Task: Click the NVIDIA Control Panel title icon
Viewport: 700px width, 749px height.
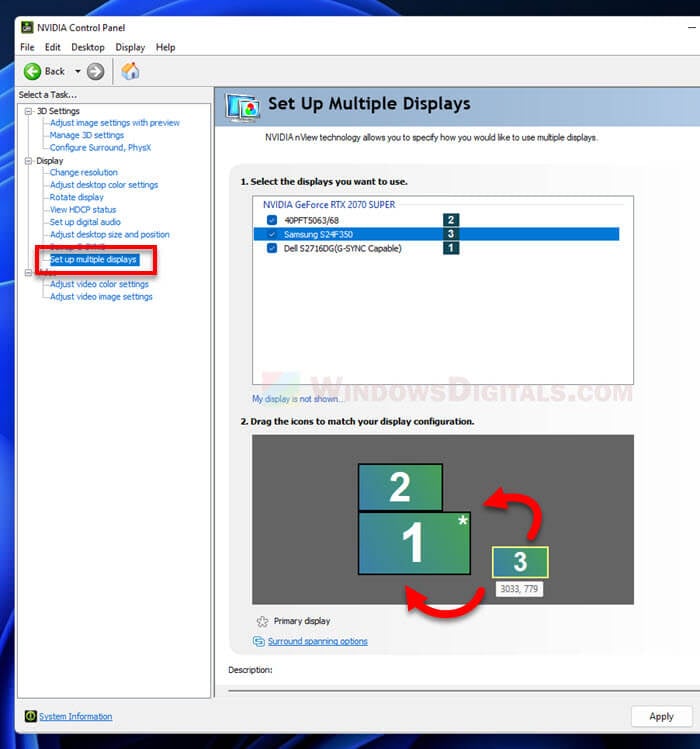Action: coord(27,28)
